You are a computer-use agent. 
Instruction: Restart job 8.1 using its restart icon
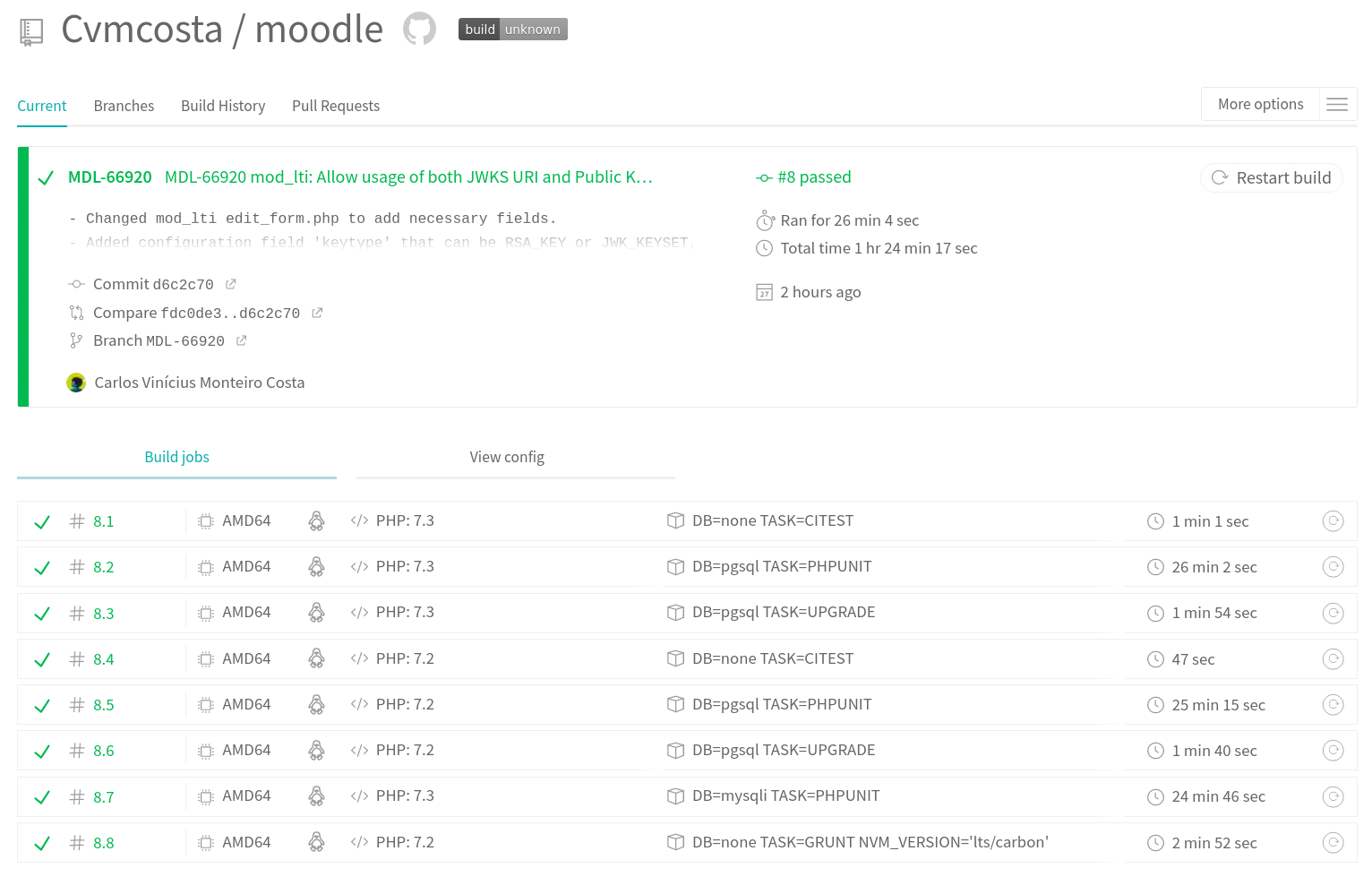pos(1333,520)
